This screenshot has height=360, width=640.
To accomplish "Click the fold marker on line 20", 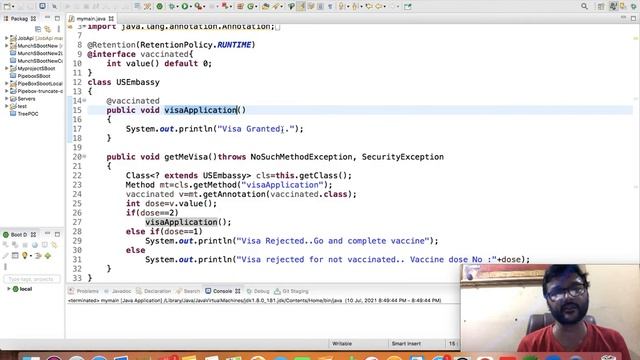I will click(84, 156).
